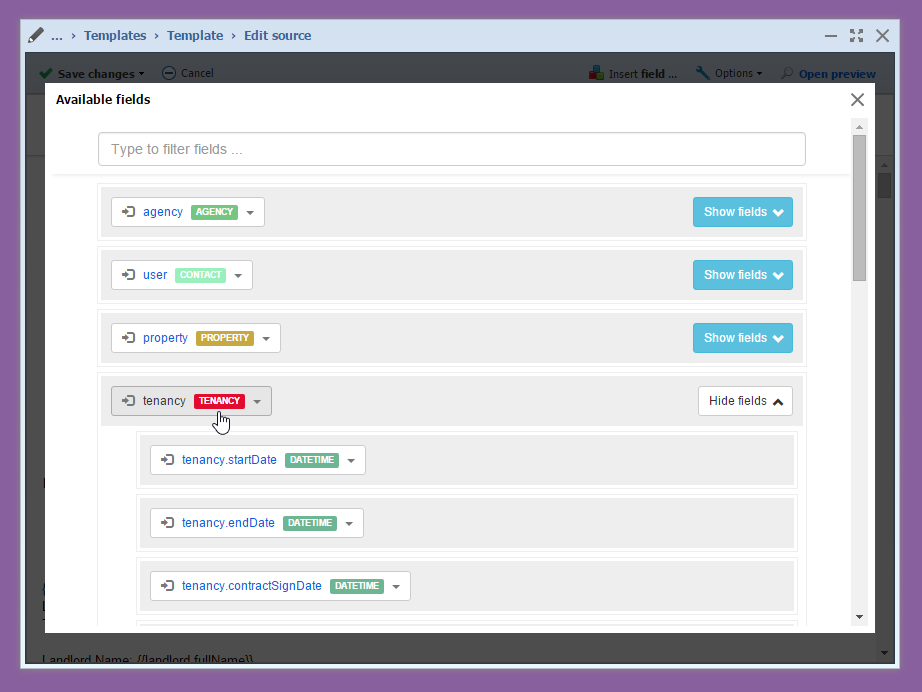922x692 pixels.
Task: Click the insert icon beside user field
Action: [128, 275]
